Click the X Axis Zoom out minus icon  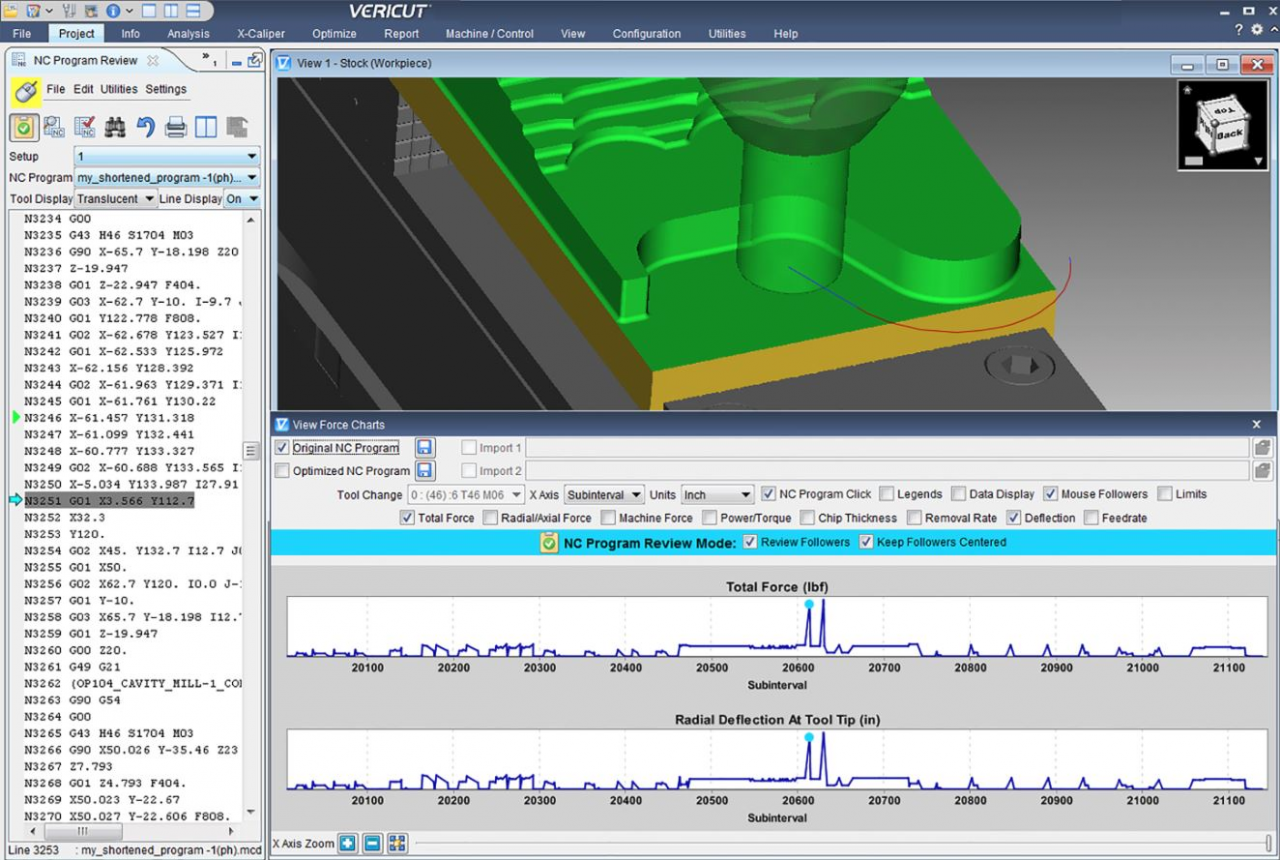point(372,843)
